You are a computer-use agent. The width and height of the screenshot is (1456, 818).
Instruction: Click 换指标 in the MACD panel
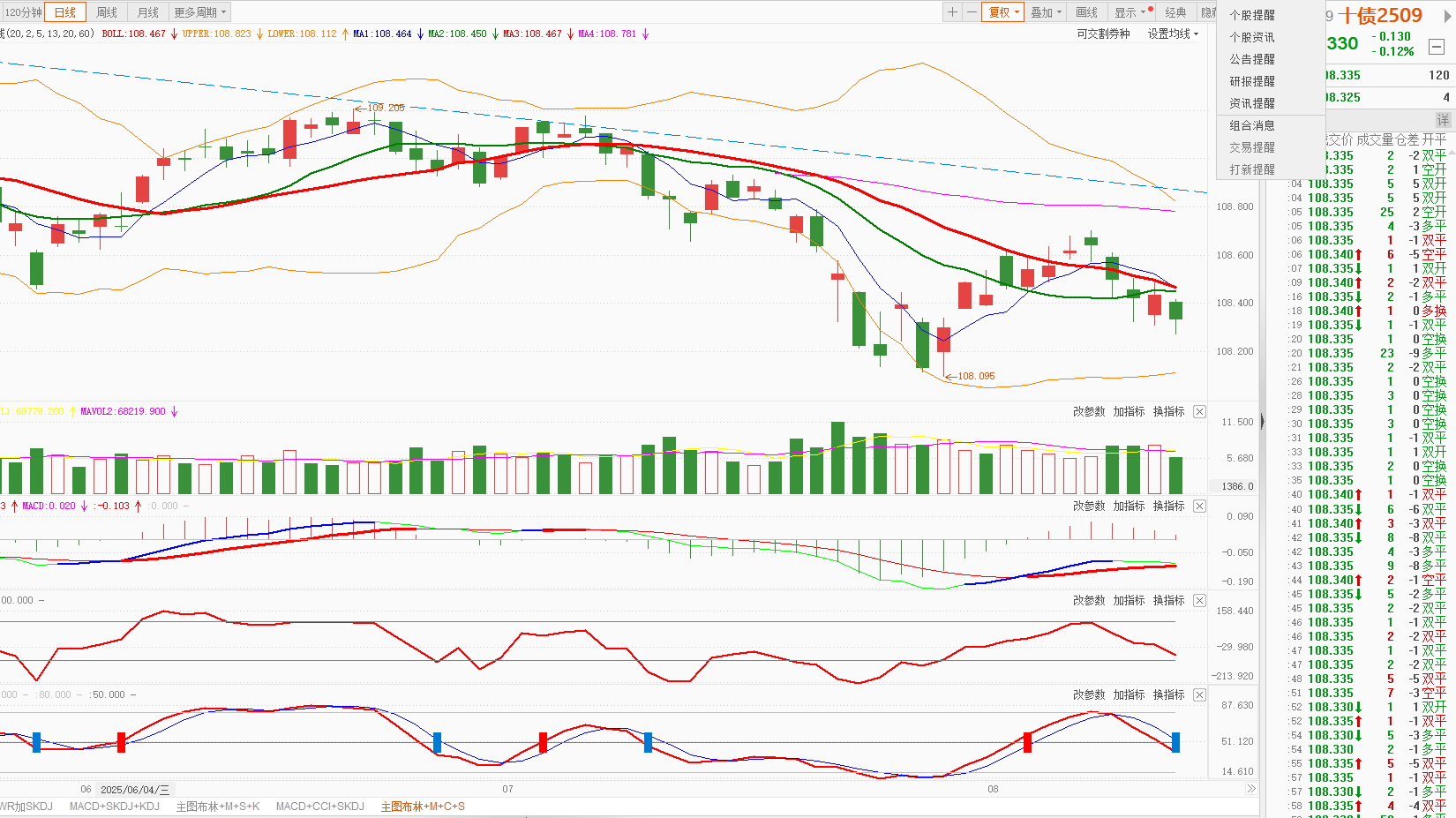pyautogui.click(x=1168, y=507)
